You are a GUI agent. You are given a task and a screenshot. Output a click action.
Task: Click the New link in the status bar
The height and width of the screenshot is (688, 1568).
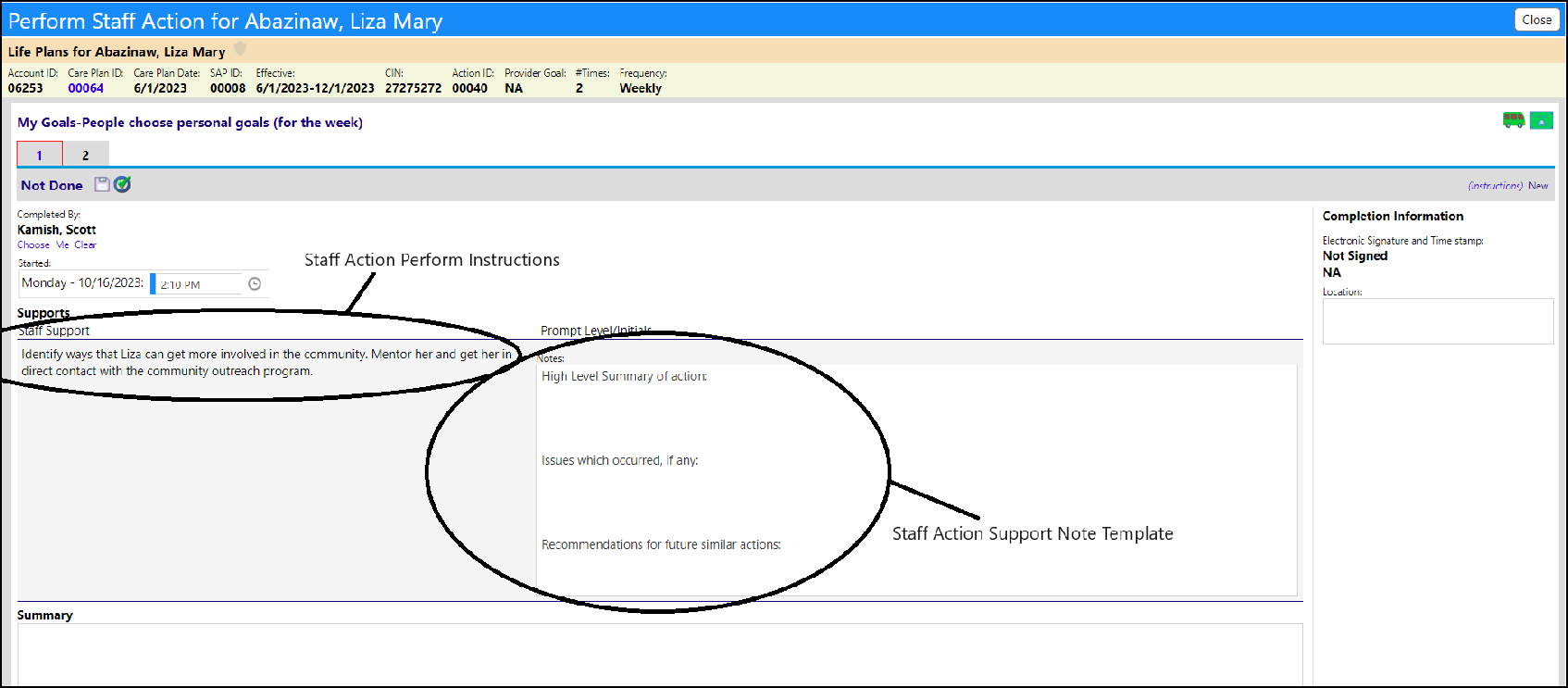1538,185
